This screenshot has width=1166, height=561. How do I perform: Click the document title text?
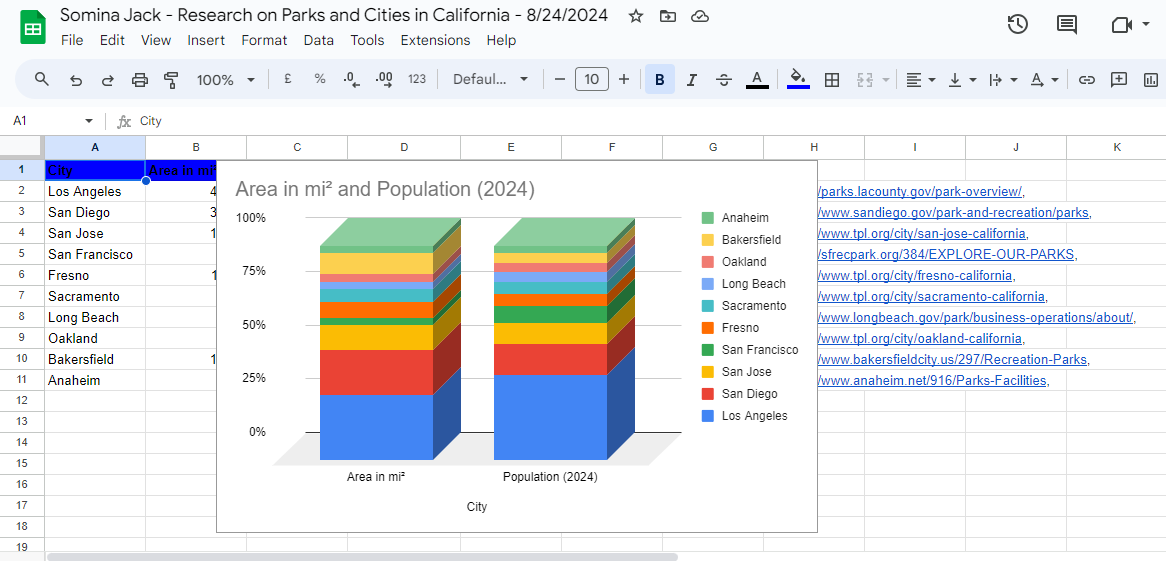click(x=334, y=15)
